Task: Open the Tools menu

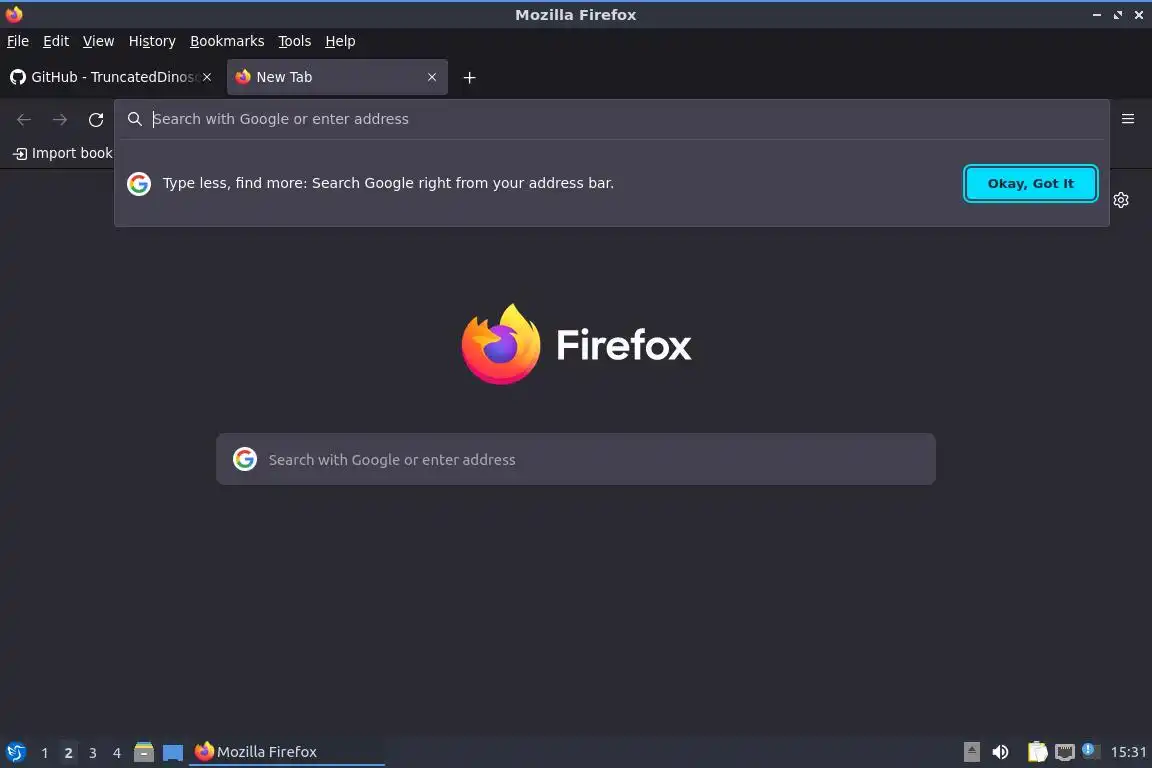Action: 295,41
